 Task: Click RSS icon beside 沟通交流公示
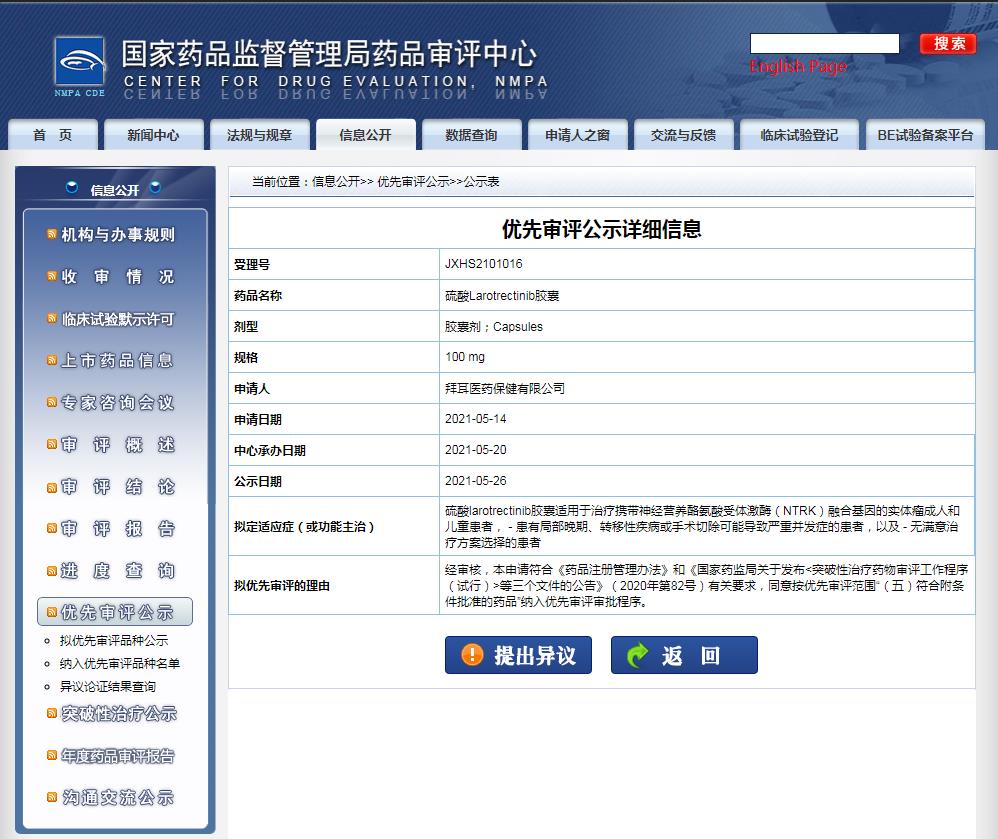(52, 797)
